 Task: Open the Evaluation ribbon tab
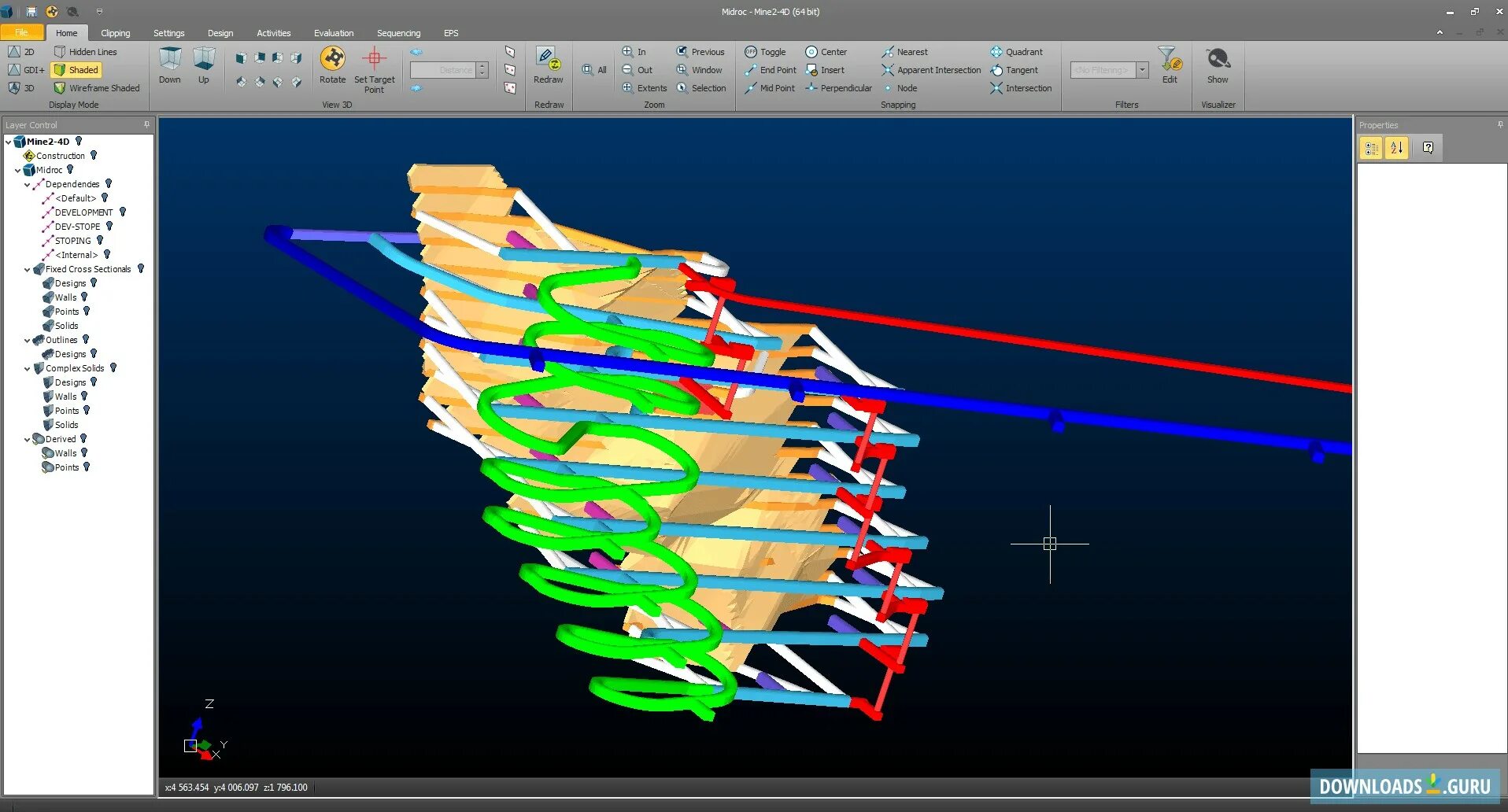334,33
